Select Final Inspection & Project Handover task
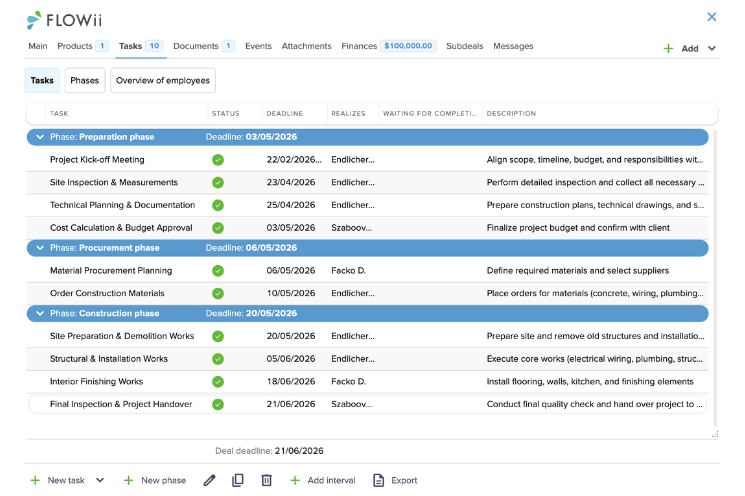The image size is (745, 496). click(x=367, y=404)
